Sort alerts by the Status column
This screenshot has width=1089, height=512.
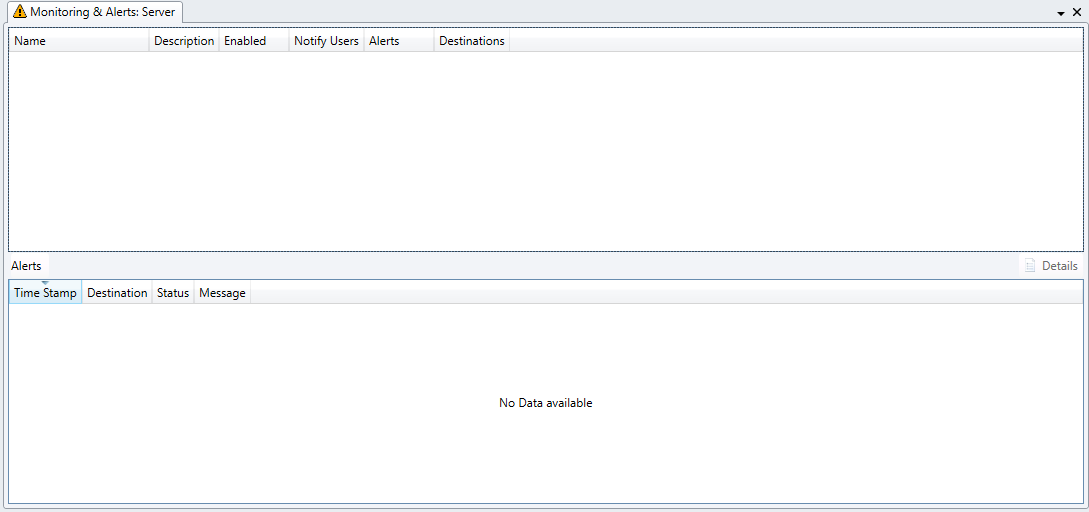(173, 293)
